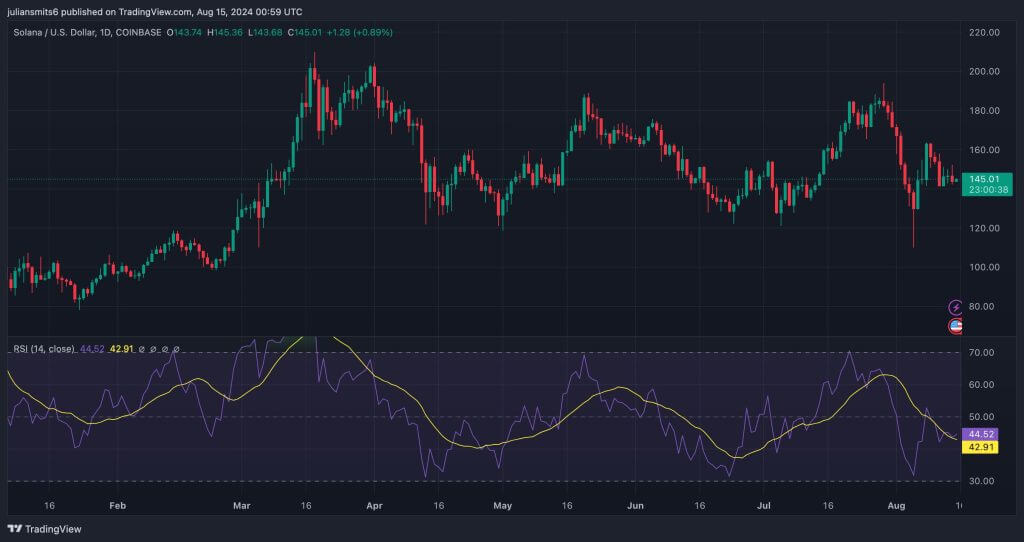Click the Mar label on time axis
Viewport: 1024px width, 542px height.
(242, 505)
